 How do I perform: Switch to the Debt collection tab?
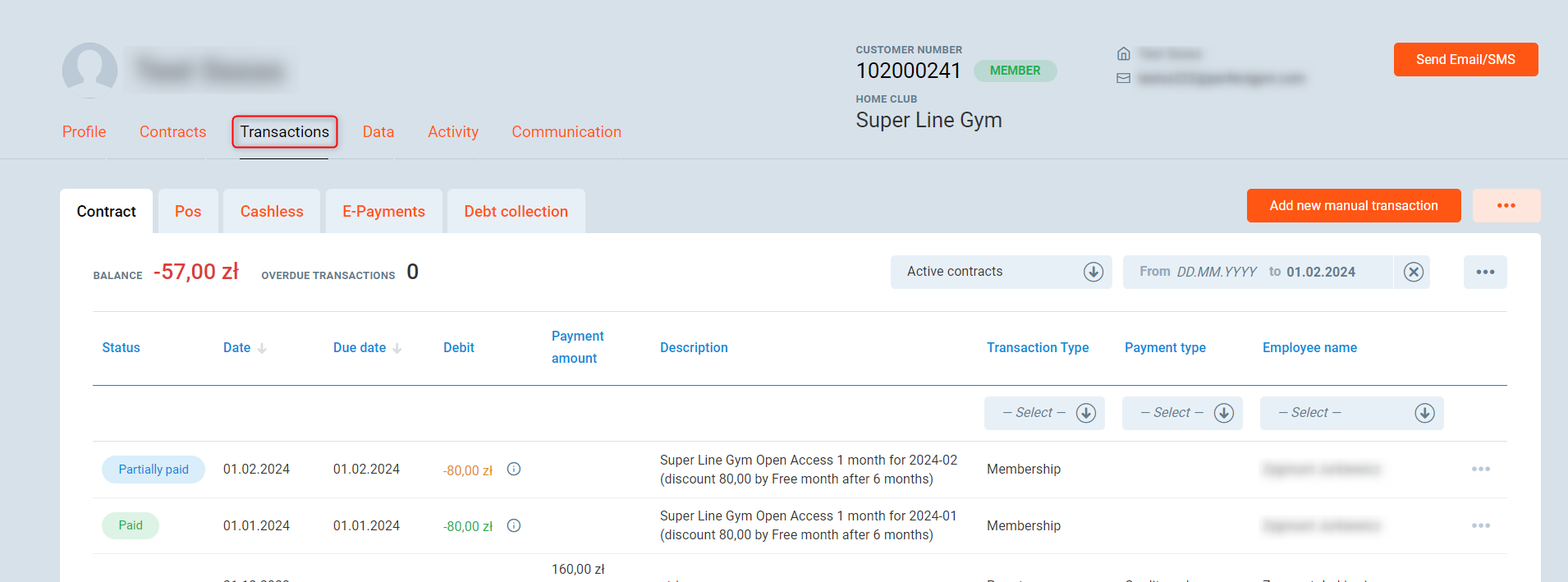[516, 212]
